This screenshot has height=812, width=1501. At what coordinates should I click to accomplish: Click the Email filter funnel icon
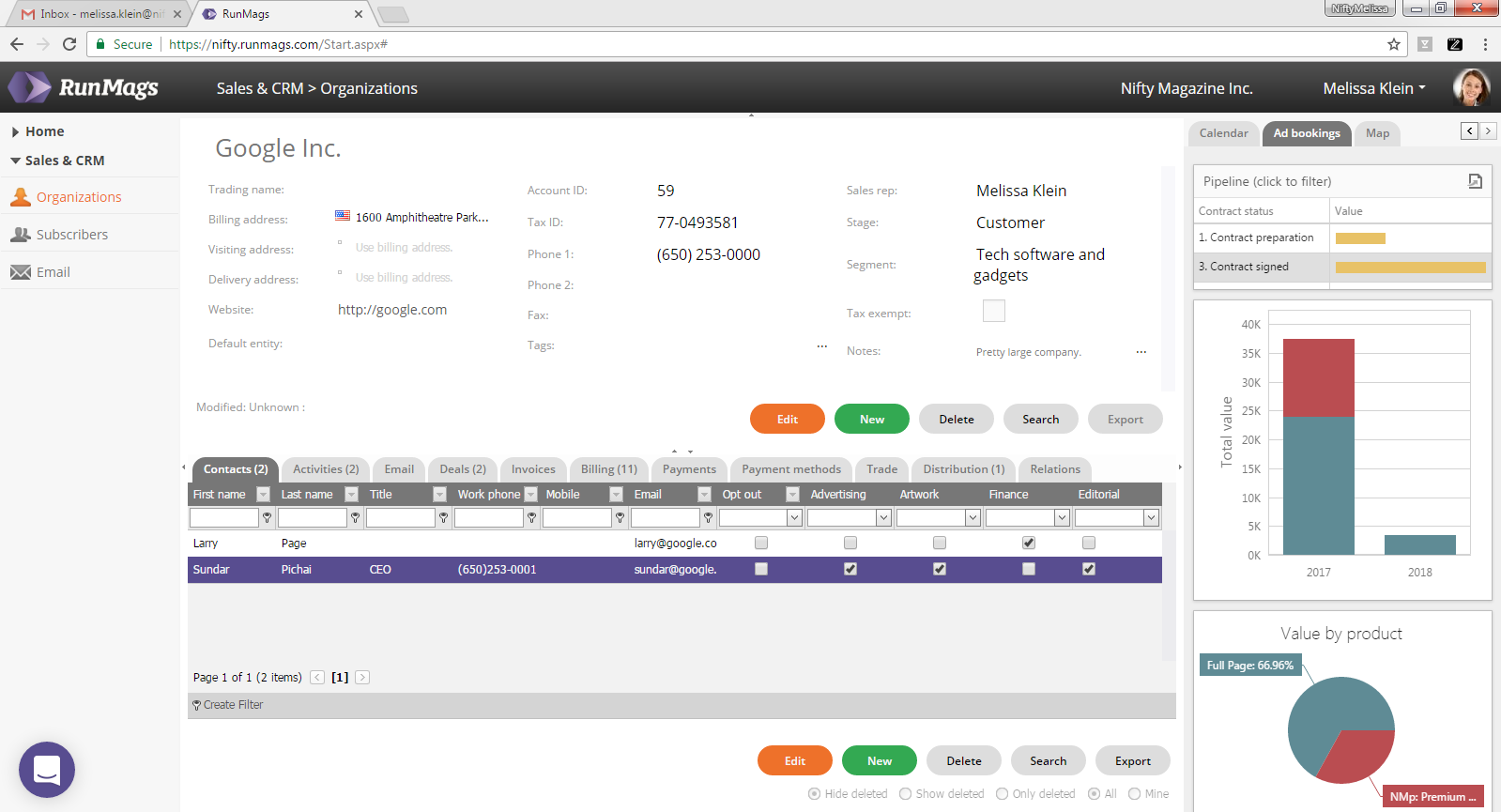coord(708,517)
